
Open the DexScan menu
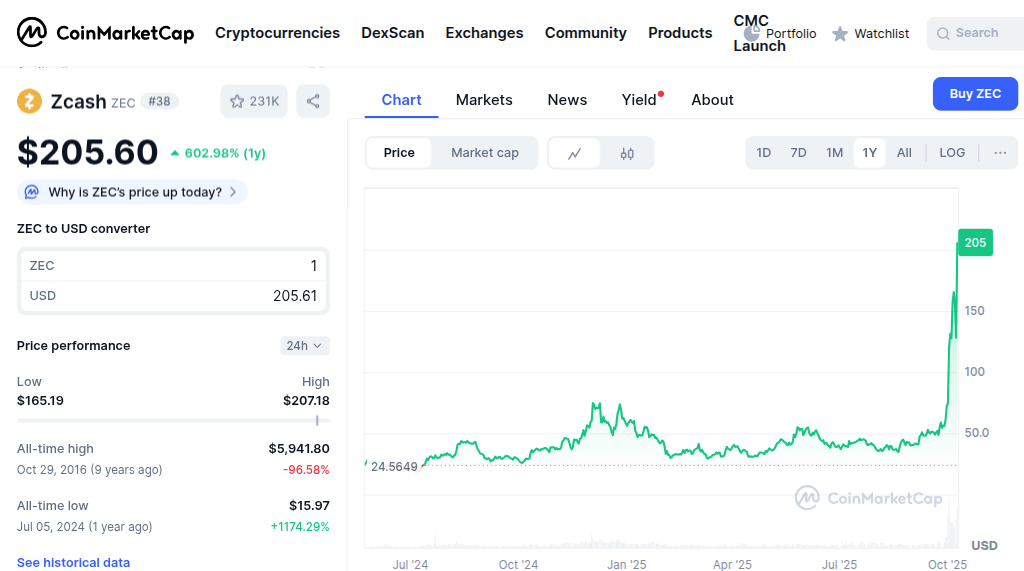[392, 33]
